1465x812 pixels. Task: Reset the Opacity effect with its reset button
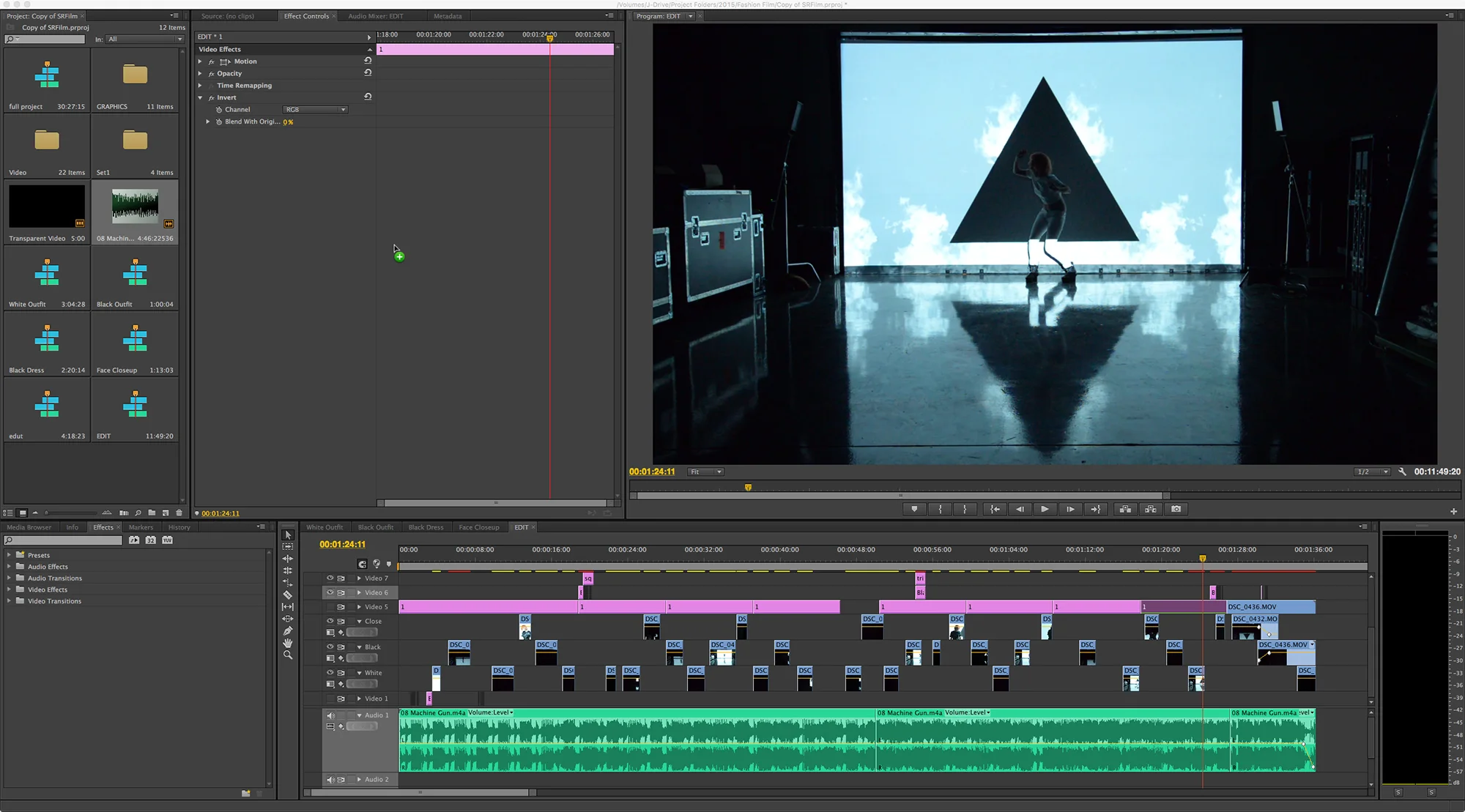click(368, 72)
